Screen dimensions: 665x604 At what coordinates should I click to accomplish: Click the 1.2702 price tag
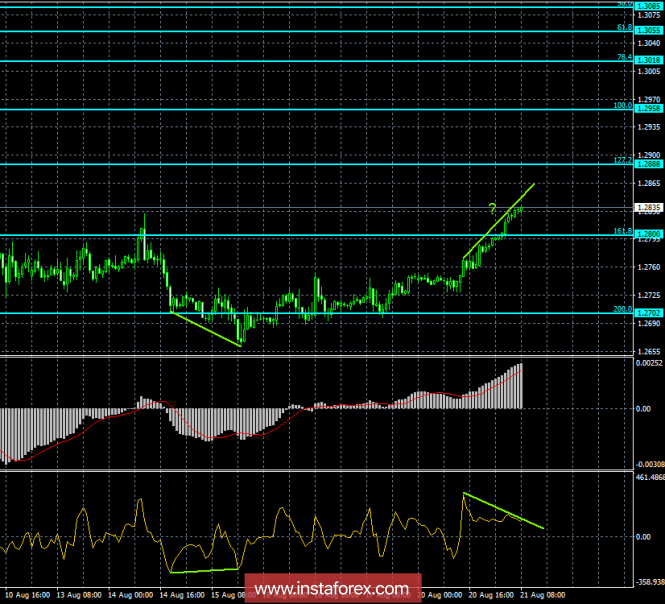click(x=648, y=313)
